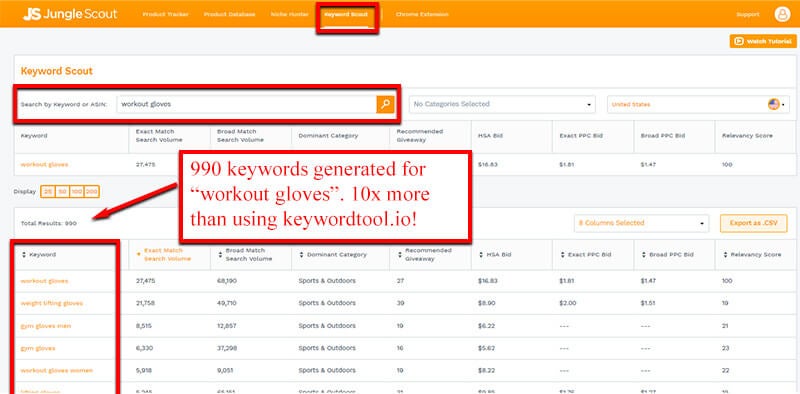Click the Total Results: 990 text
The image size is (800, 394).
click(x=49, y=224)
